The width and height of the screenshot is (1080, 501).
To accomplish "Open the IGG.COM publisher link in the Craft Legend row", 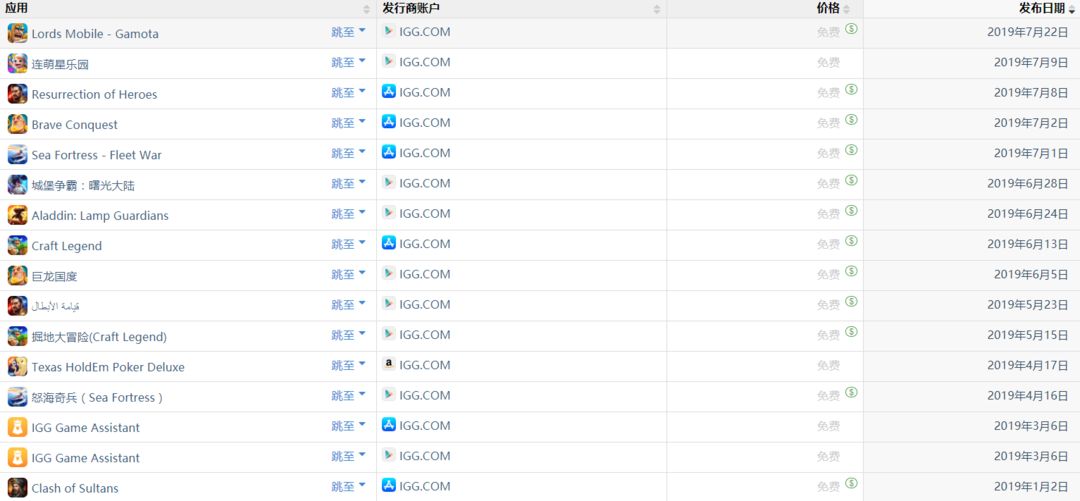I will 425,244.
